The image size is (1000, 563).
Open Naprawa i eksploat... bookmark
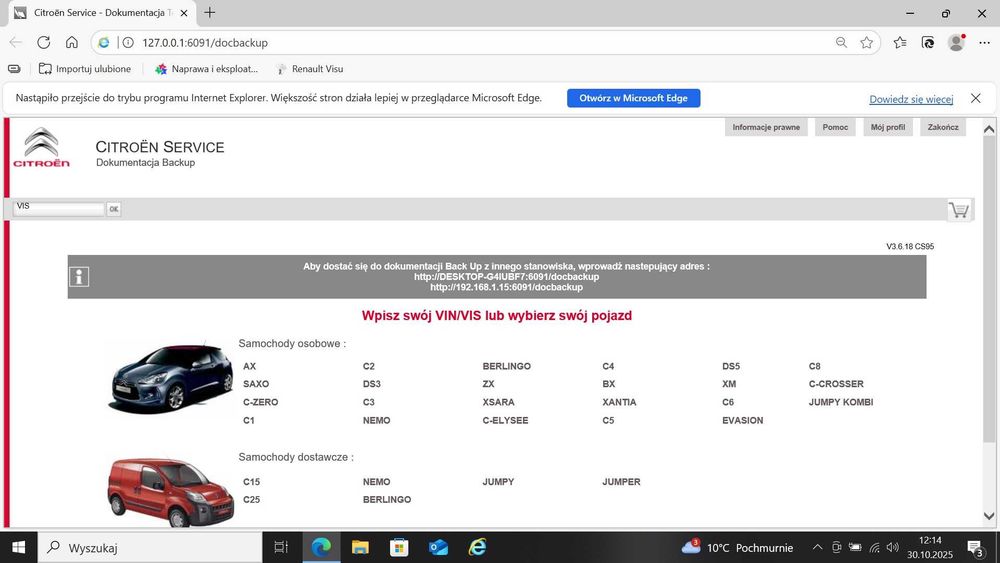[207, 69]
